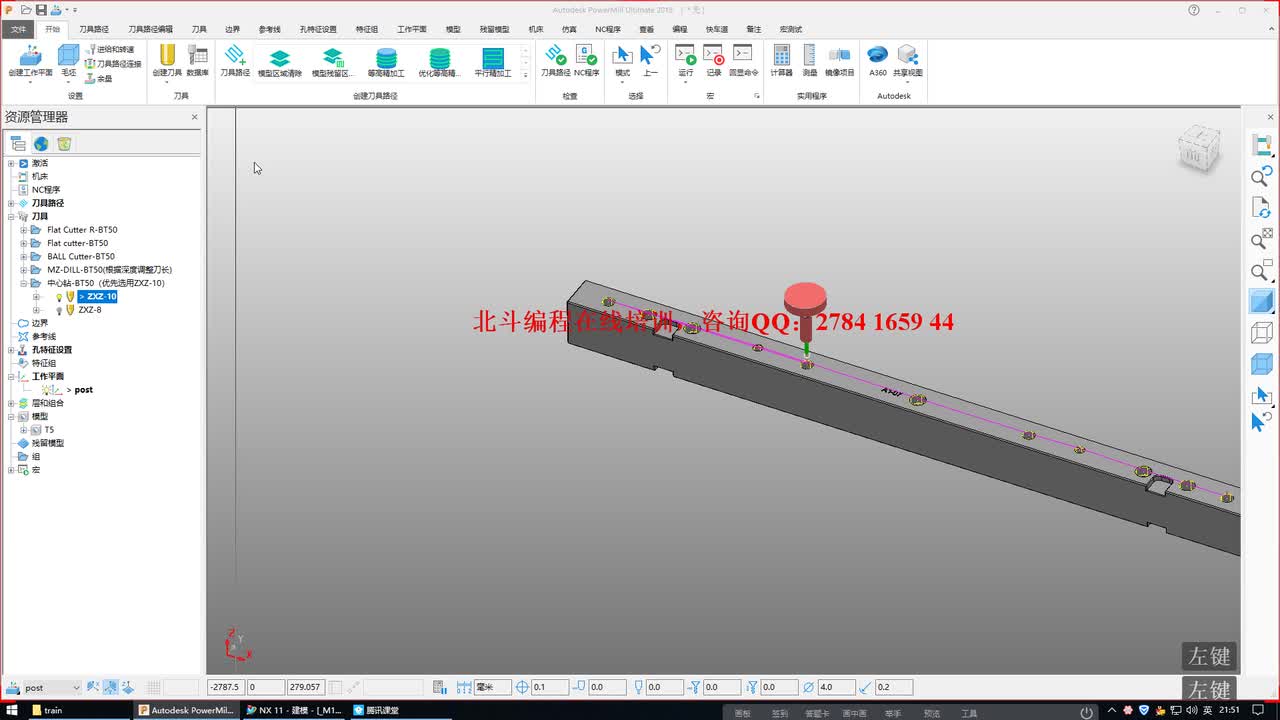This screenshot has height=720, width=1280.
Task: Select the 残留模型 tree item
Action: pos(47,443)
